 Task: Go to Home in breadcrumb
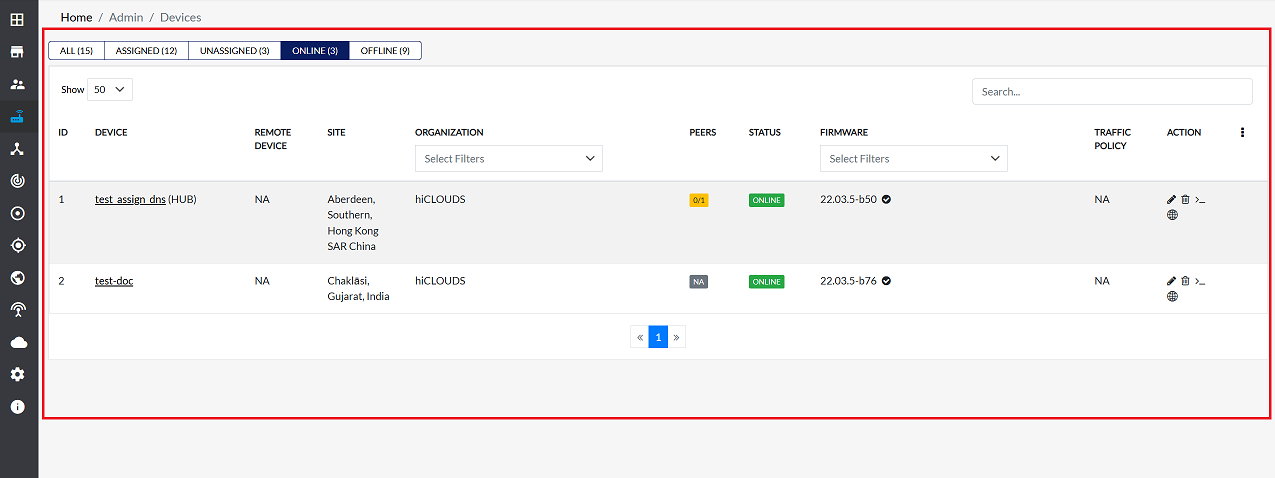(x=76, y=17)
